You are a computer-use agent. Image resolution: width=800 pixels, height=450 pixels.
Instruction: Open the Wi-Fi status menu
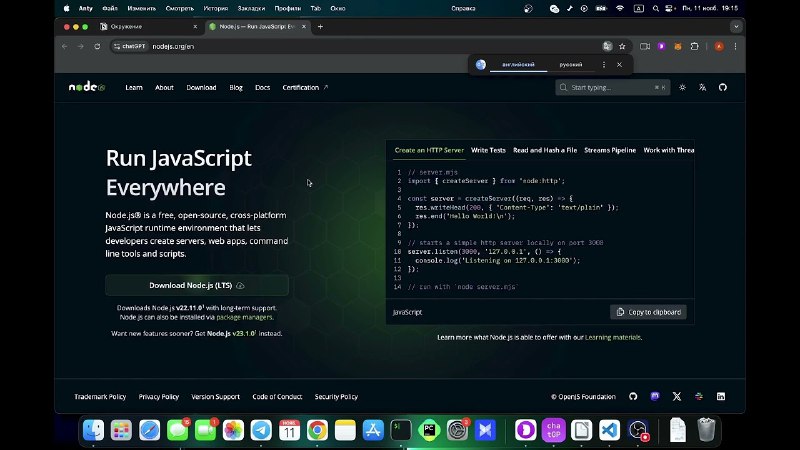tap(620, 8)
